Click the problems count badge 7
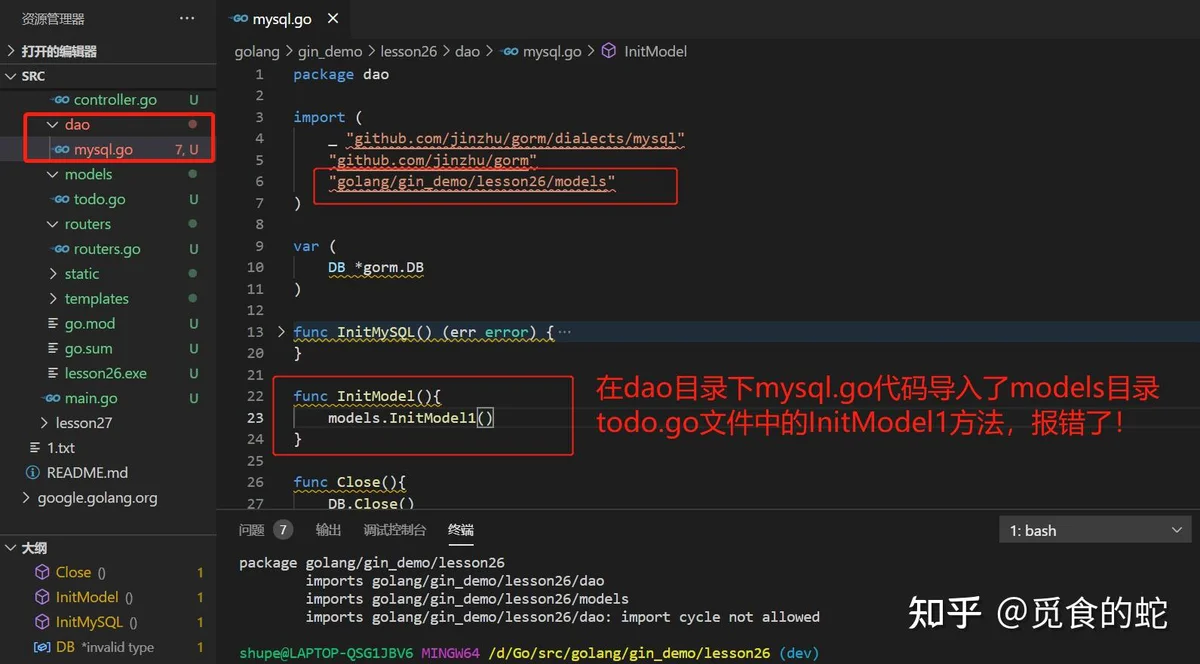1200x664 pixels. (283, 530)
